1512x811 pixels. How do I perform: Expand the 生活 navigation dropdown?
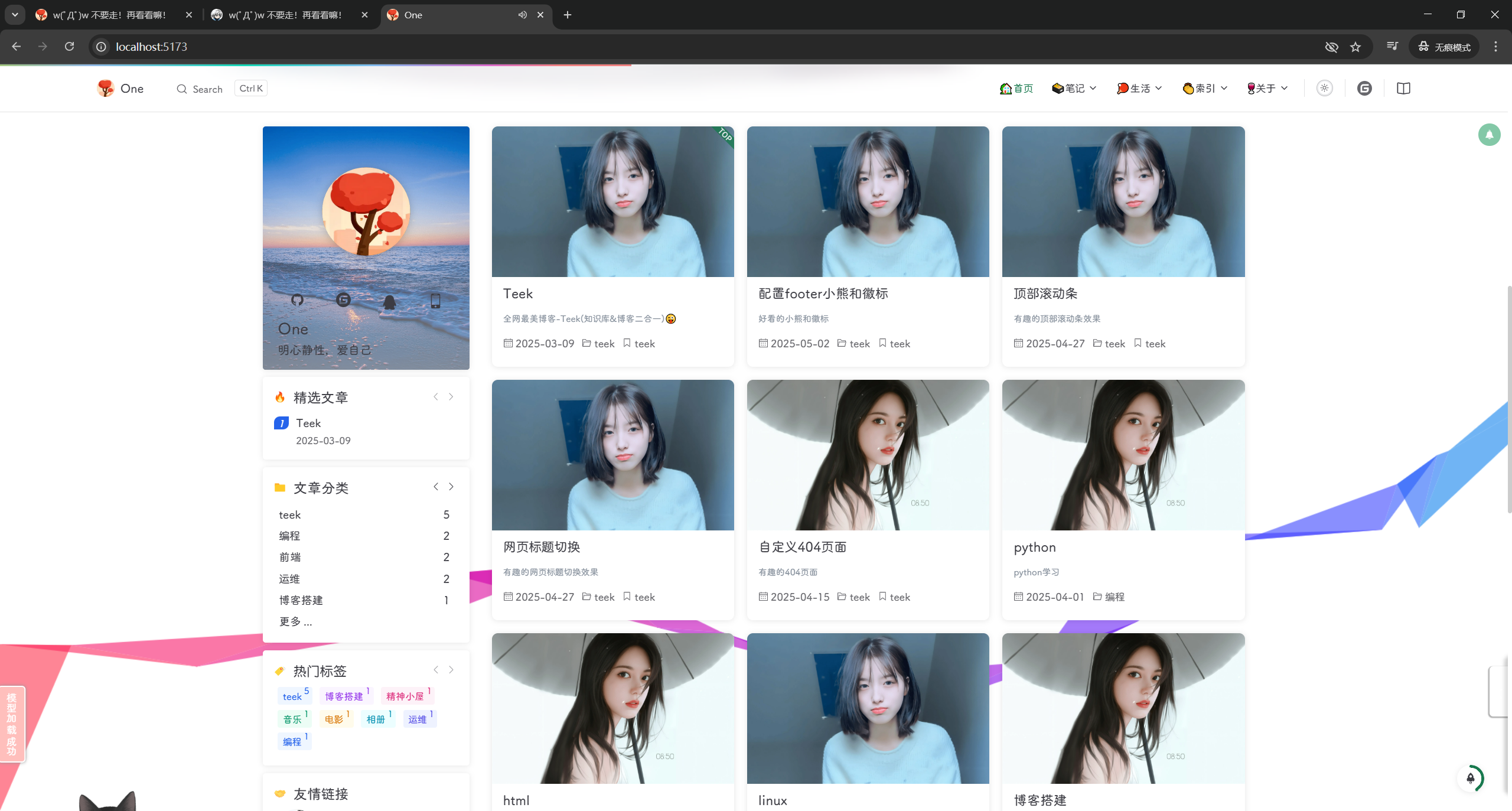click(x=1139, y=89)
